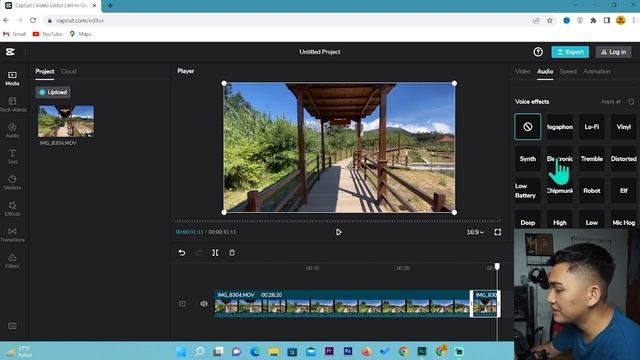Apply the Tremble voice effect
Viewport: 640px width, 360px height.
click(591, 158)
